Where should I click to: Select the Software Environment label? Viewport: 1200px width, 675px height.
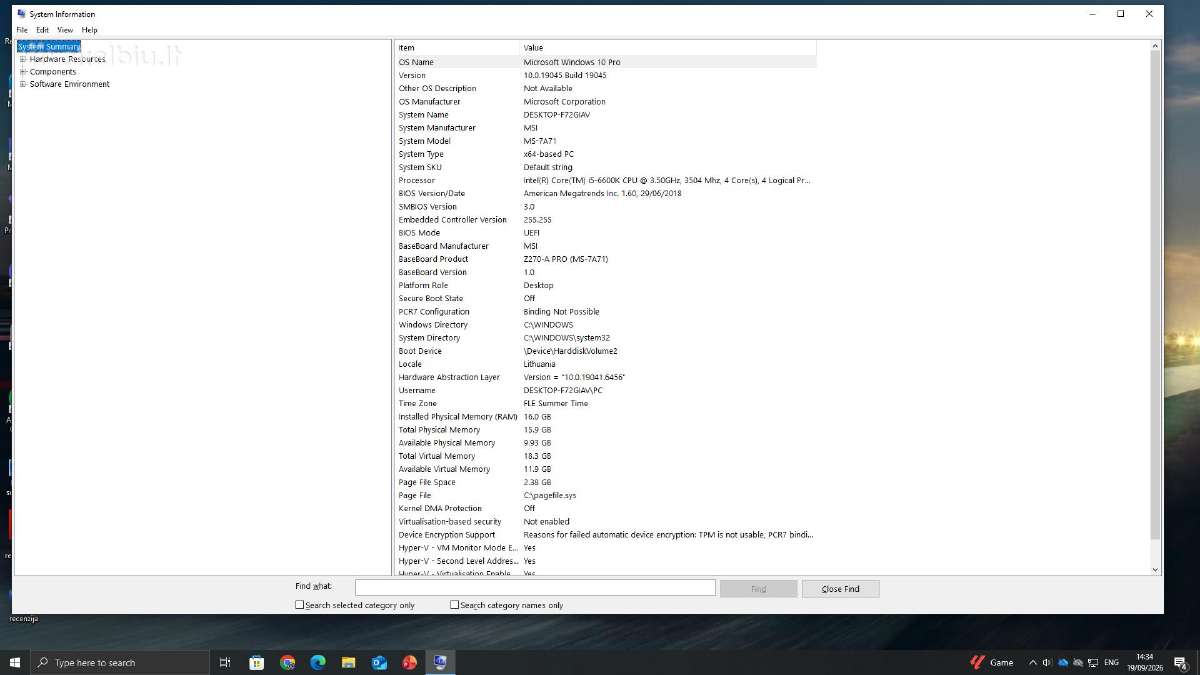tap(70, 84)
